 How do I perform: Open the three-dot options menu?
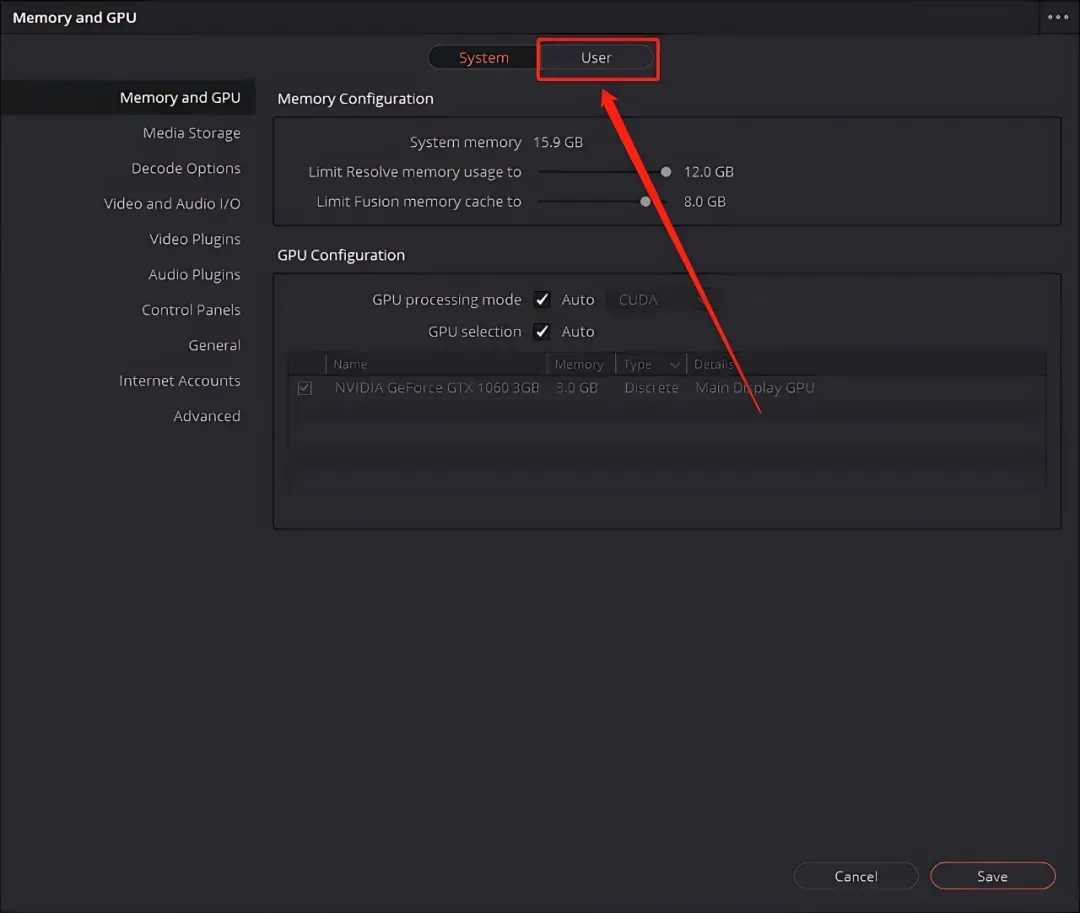pyautogui.click(x=1058, y=17)
